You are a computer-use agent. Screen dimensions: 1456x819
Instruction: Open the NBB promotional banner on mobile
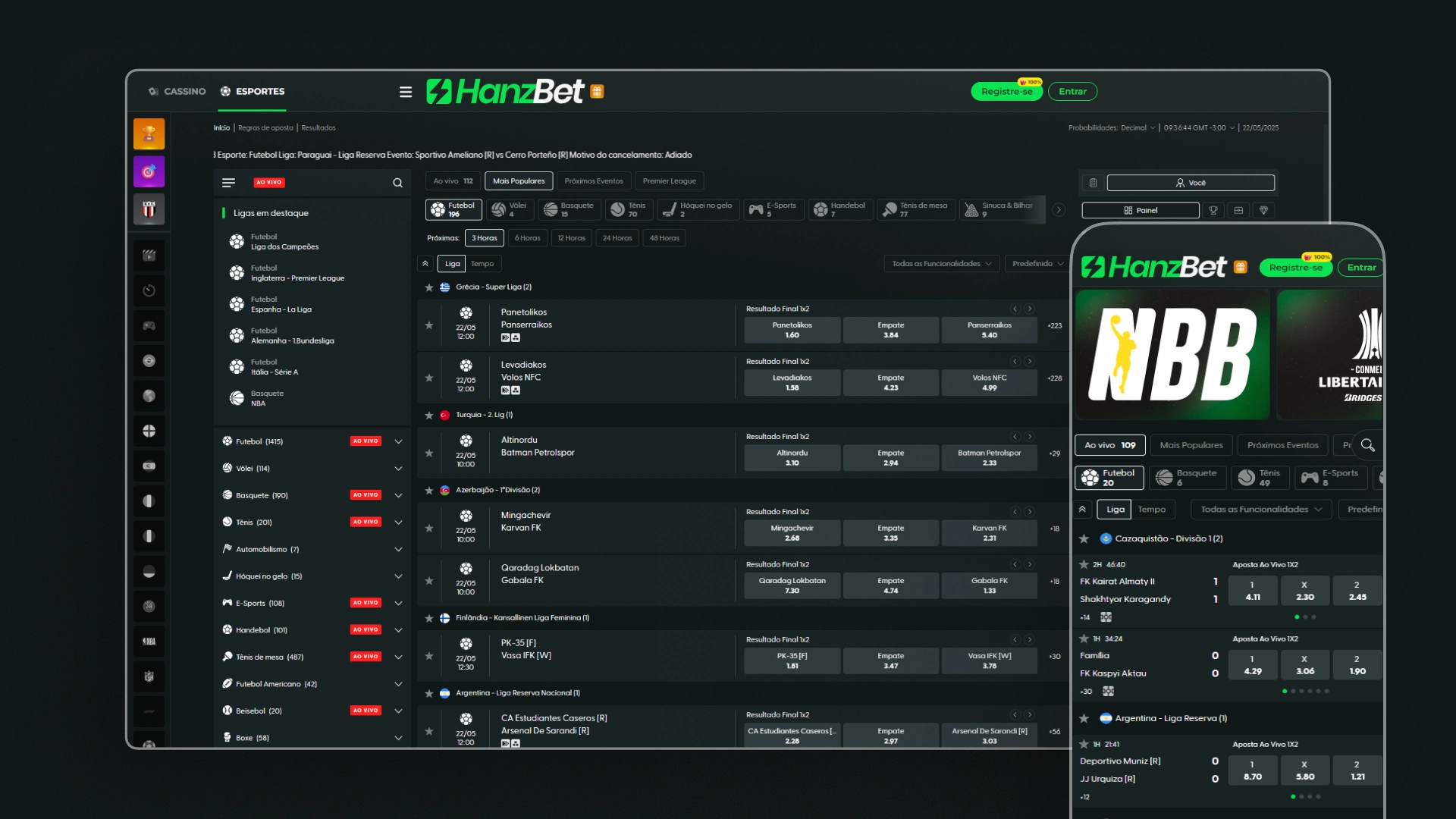coord(1172,355)
